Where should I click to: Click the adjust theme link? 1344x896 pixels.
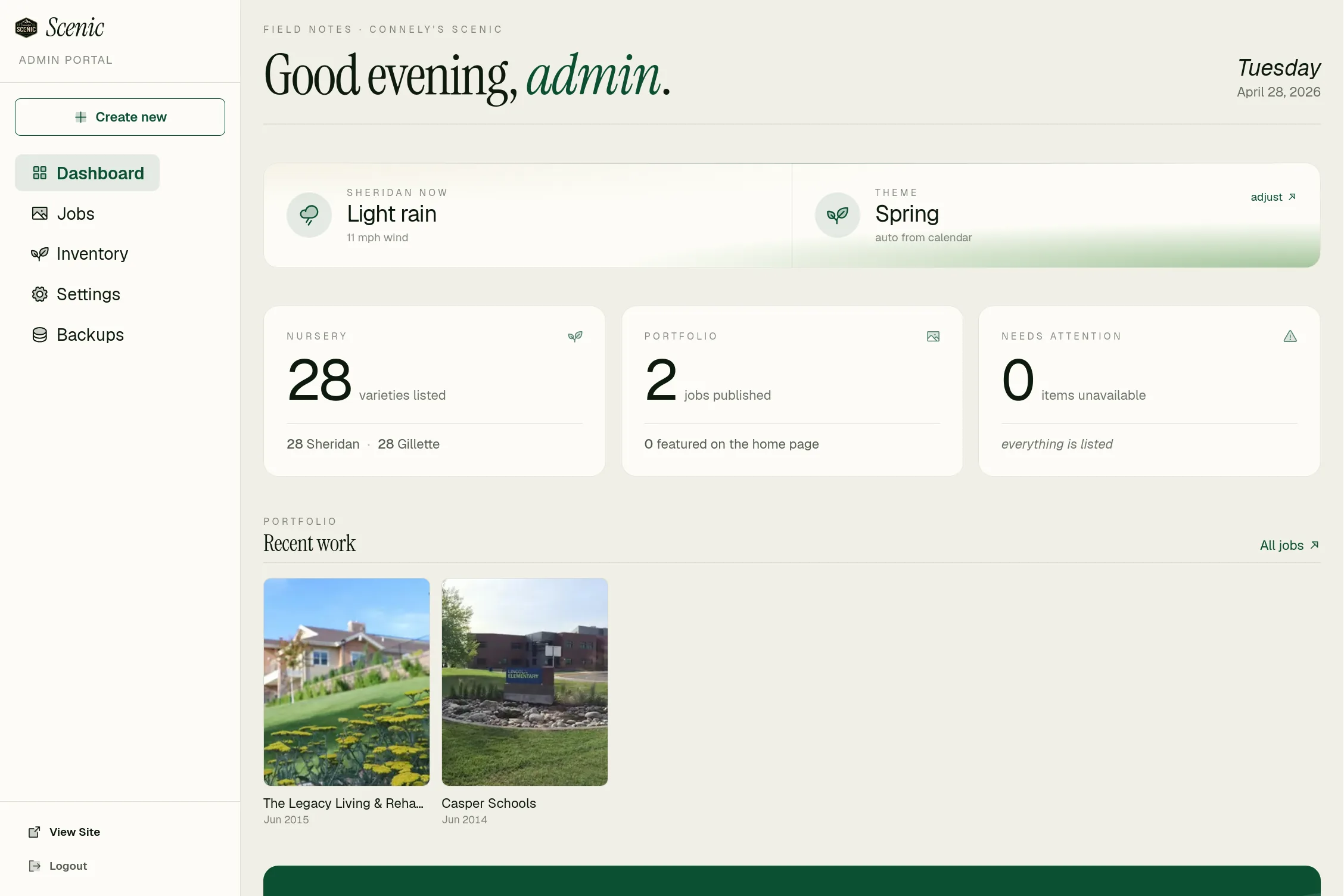(1274, 197)
